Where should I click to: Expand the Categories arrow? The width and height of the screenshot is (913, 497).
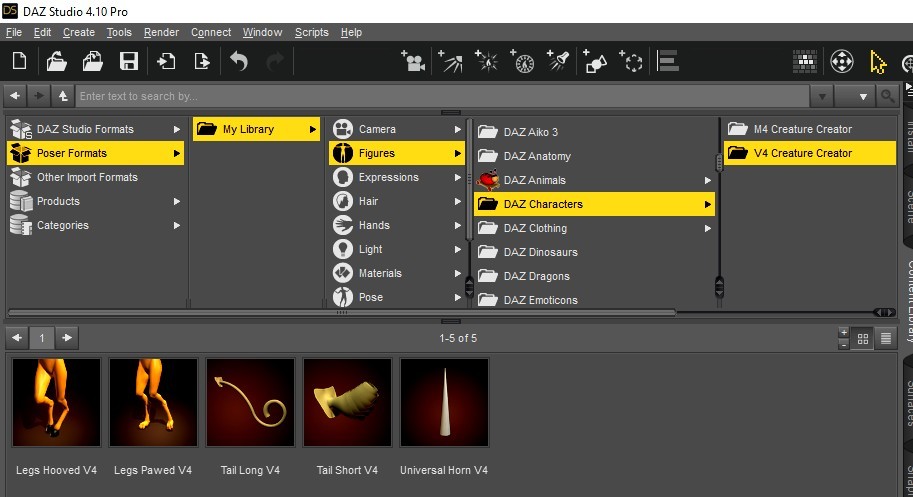pos(176,225)
